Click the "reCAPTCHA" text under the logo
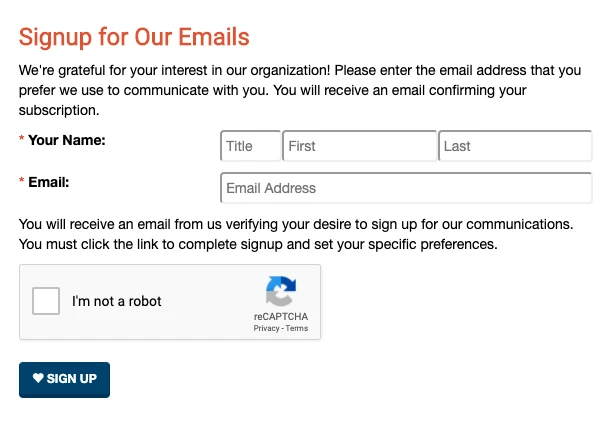The image size is (615, 424). click(280, 317)
